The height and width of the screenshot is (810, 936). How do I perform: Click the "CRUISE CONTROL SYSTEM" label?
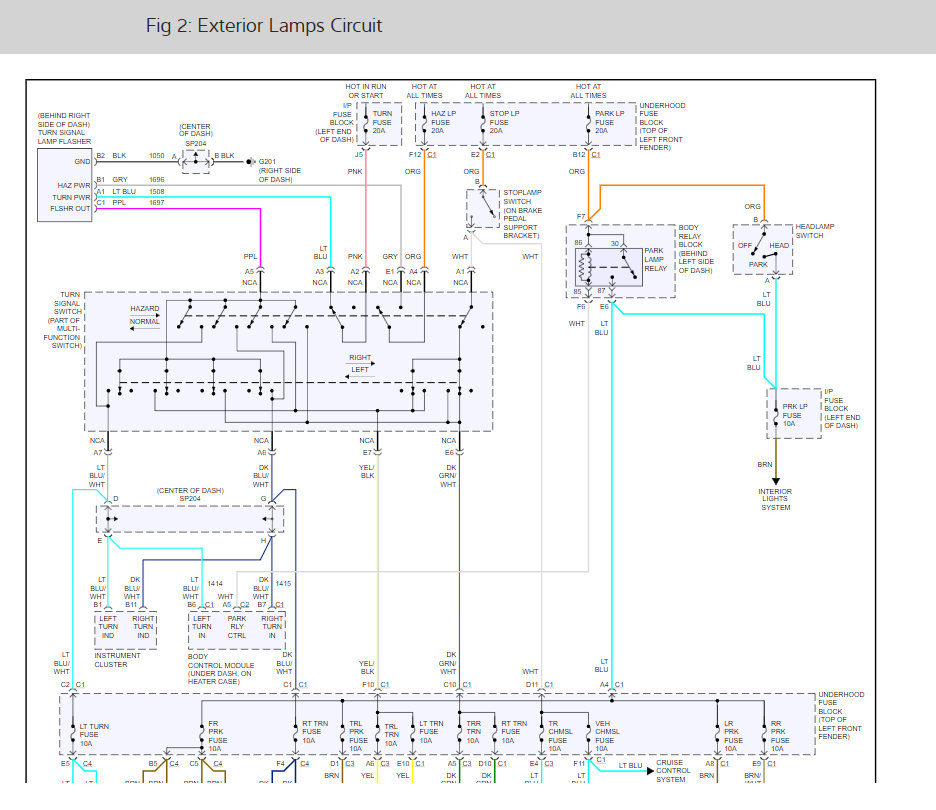673,771
